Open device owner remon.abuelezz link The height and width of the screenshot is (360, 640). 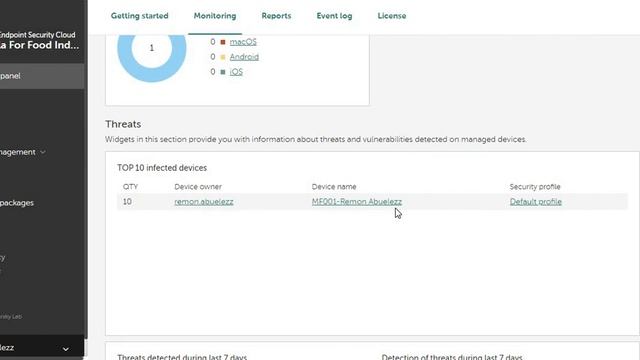pos(204,202)
